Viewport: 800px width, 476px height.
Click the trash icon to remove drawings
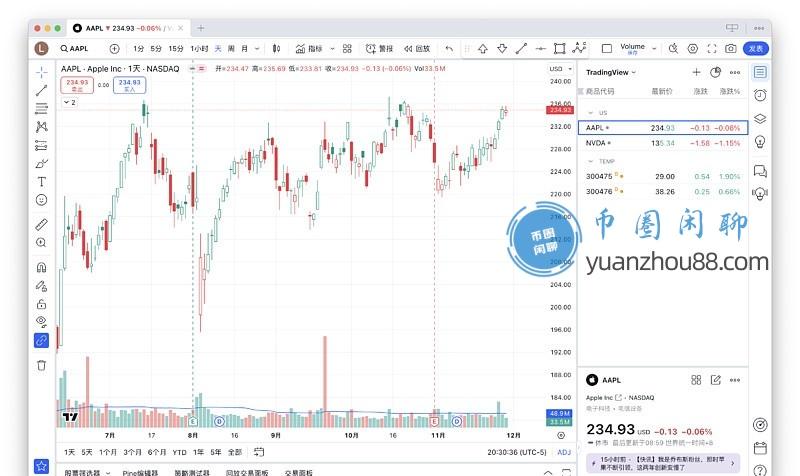[x=41, y=365]
